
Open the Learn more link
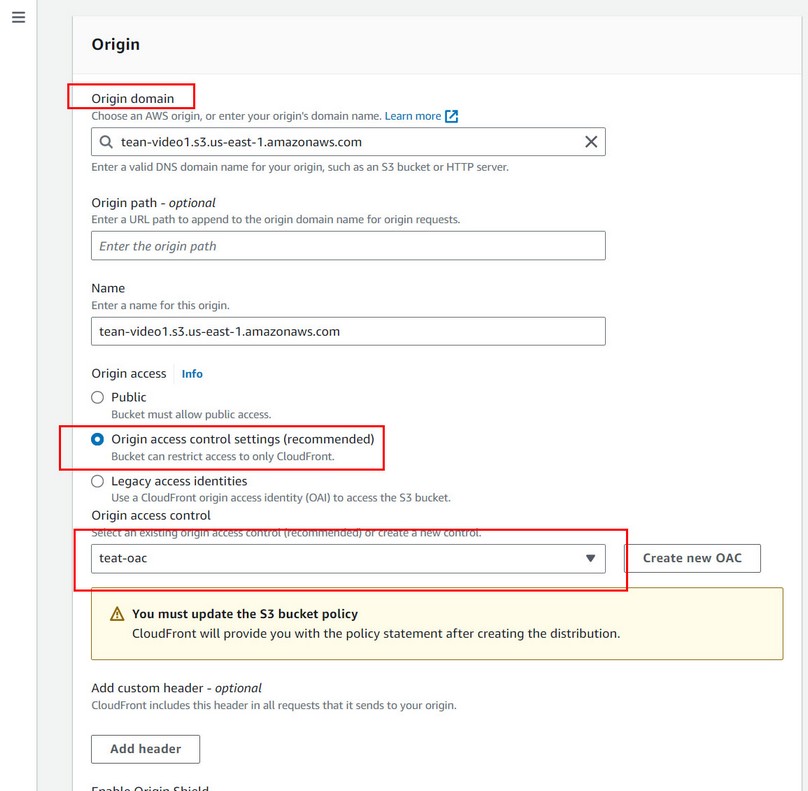(x=412, y=116)
